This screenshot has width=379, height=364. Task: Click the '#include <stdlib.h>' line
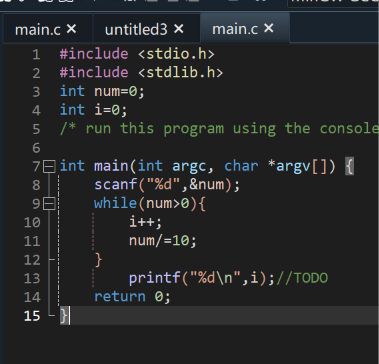141,73
